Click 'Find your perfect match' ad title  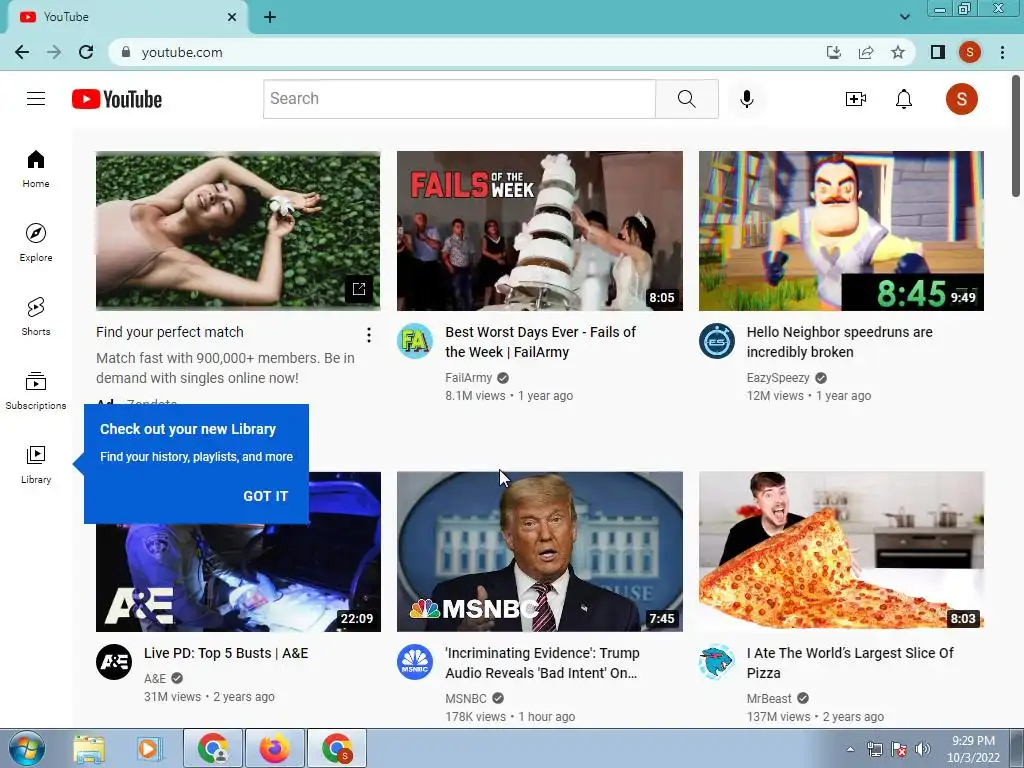click(170, 332)
